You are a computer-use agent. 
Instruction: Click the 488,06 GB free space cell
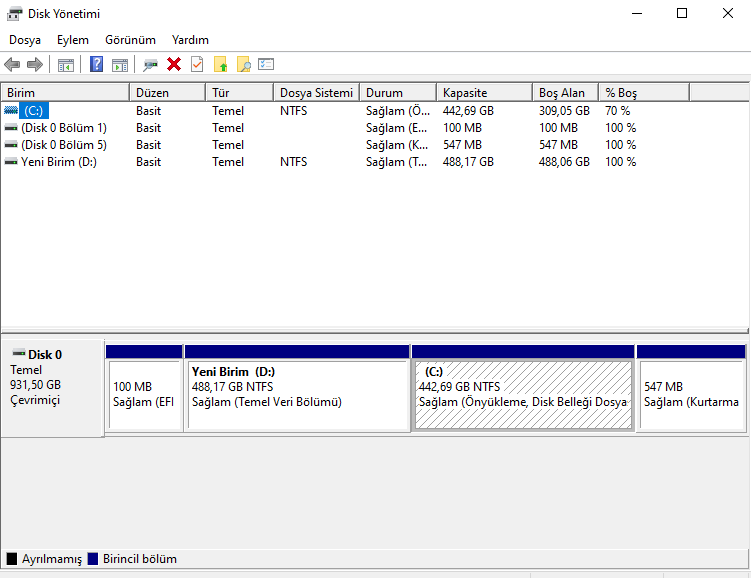[564, 162]
